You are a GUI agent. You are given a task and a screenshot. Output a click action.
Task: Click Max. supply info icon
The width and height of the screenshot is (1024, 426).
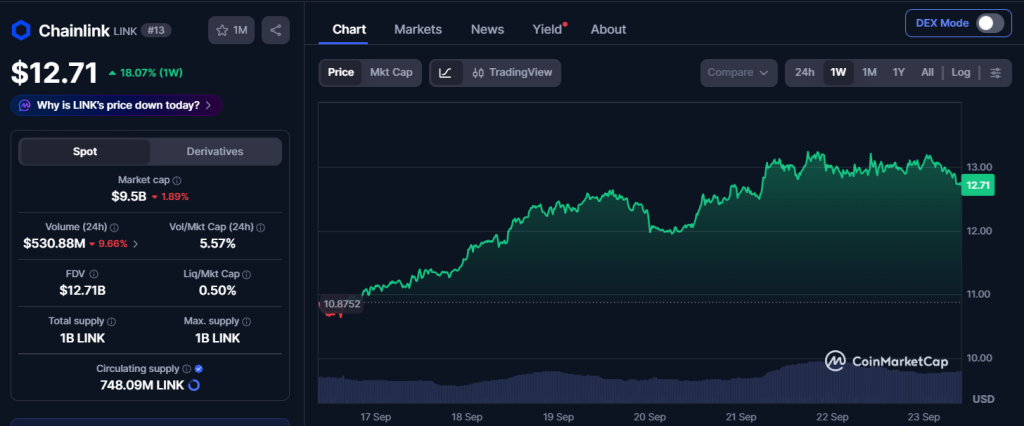[x=246, y=321]
